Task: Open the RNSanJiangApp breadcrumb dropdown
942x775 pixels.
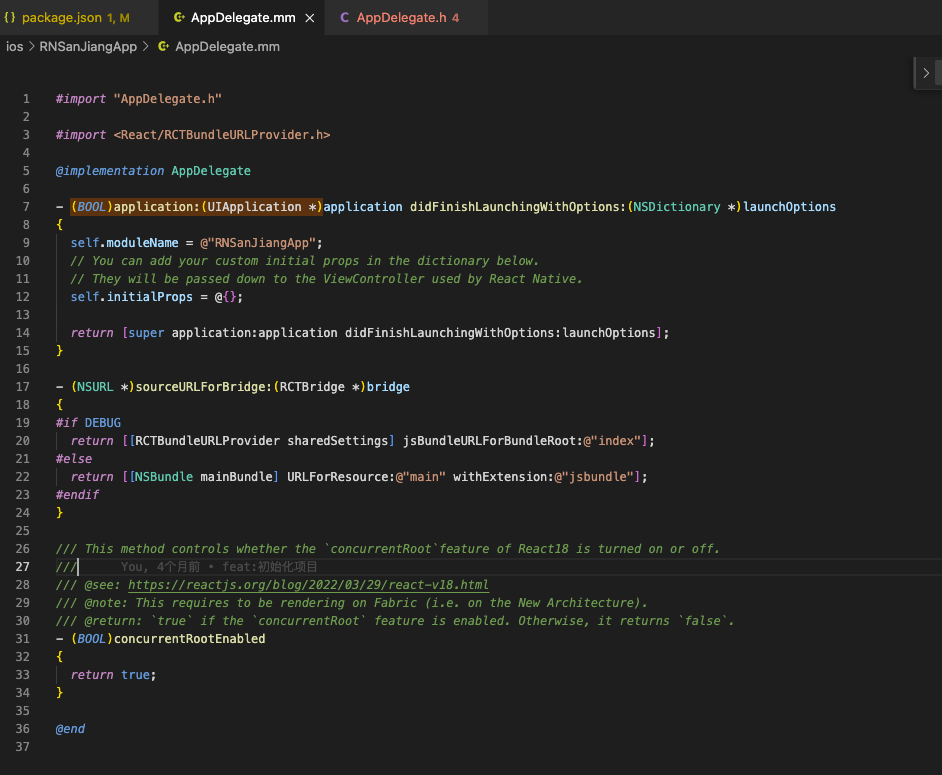Action: coord(87,46)
